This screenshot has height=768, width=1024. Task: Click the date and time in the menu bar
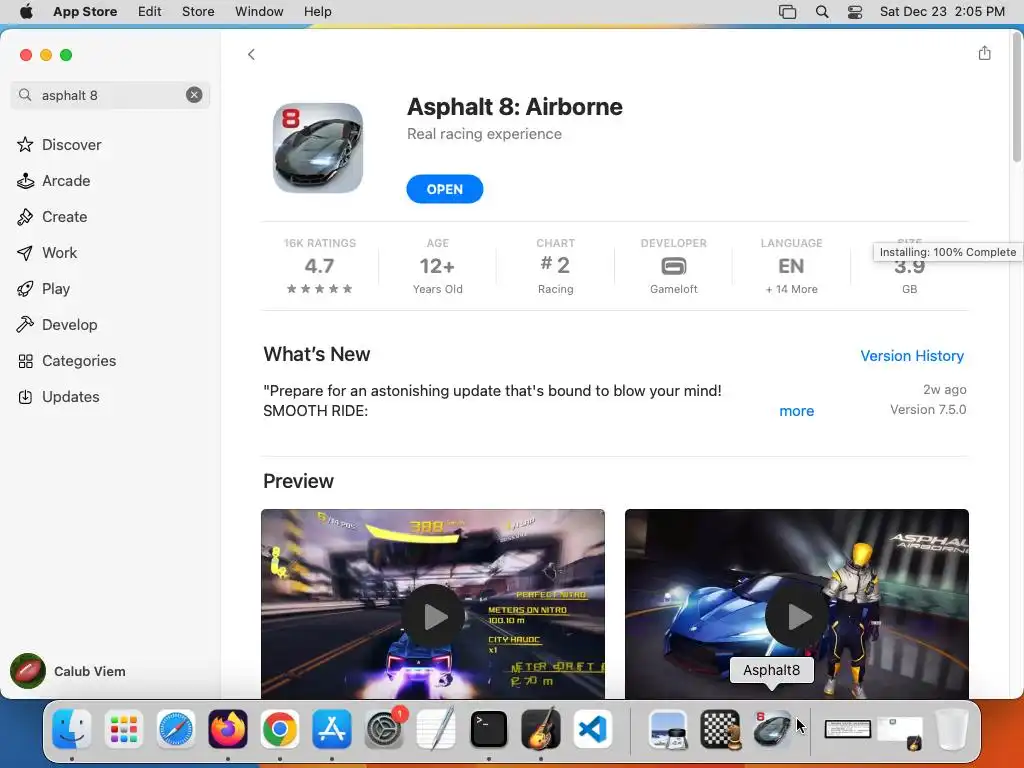[942, 12]
